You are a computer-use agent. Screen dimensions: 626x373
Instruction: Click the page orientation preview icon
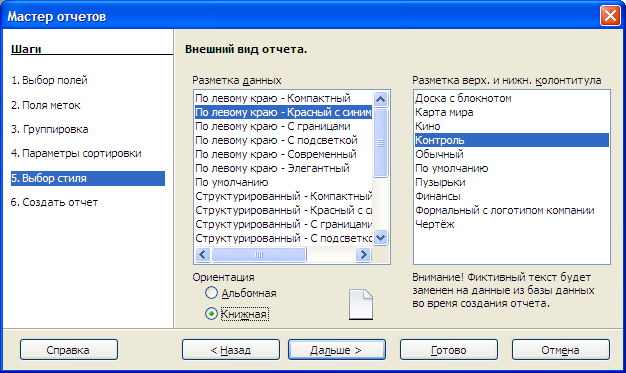[361, 304]
